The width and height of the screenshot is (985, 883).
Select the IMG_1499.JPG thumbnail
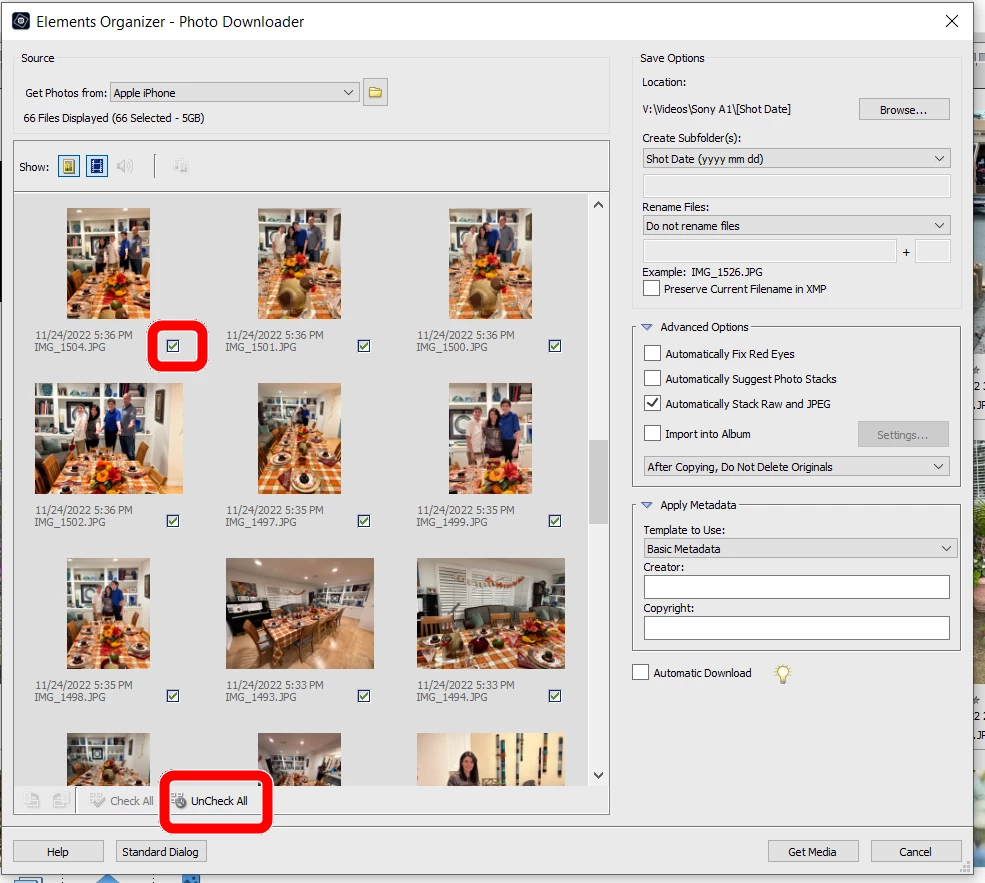[491, 438]
